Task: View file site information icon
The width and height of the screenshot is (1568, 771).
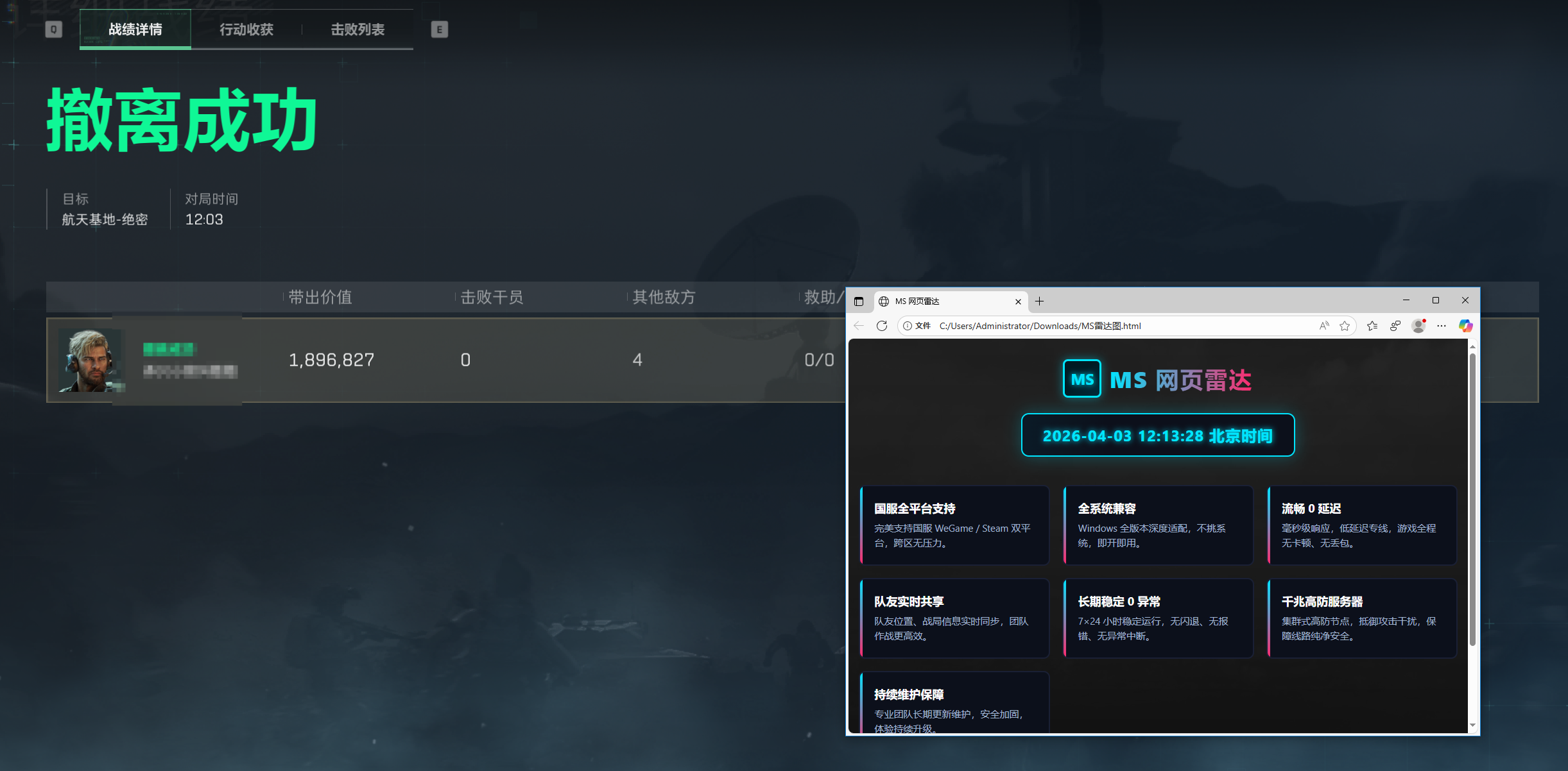Action: (908, 326)
